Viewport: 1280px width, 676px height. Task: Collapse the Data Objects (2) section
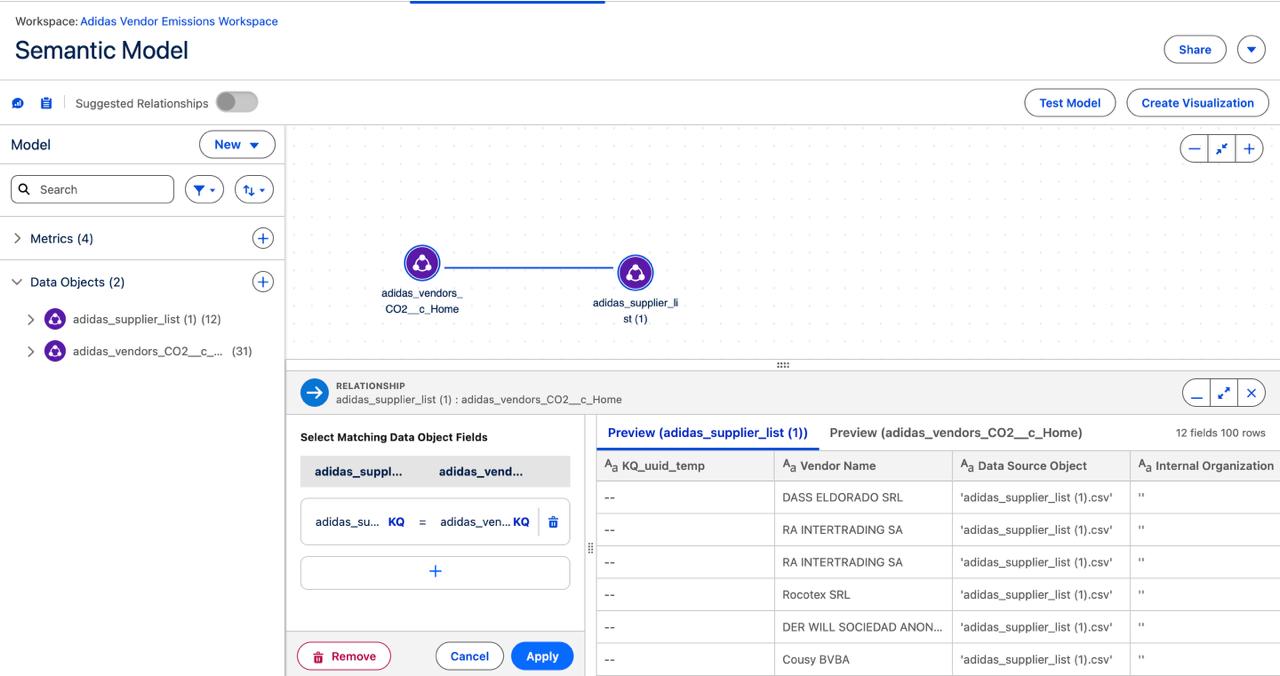pyautogui.click(x=17, y=282)
